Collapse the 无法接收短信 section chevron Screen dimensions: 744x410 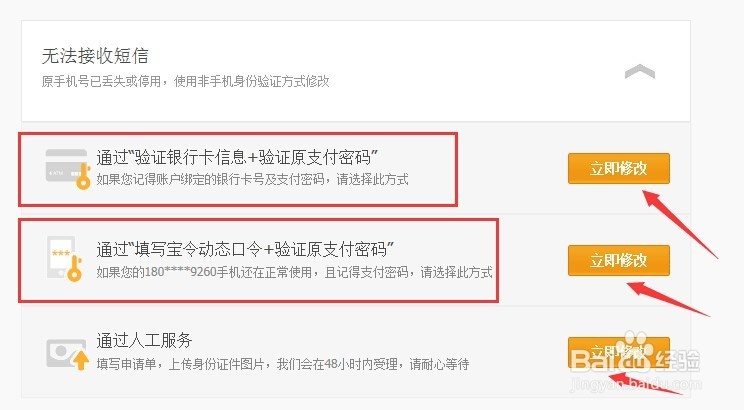[640, 72]
